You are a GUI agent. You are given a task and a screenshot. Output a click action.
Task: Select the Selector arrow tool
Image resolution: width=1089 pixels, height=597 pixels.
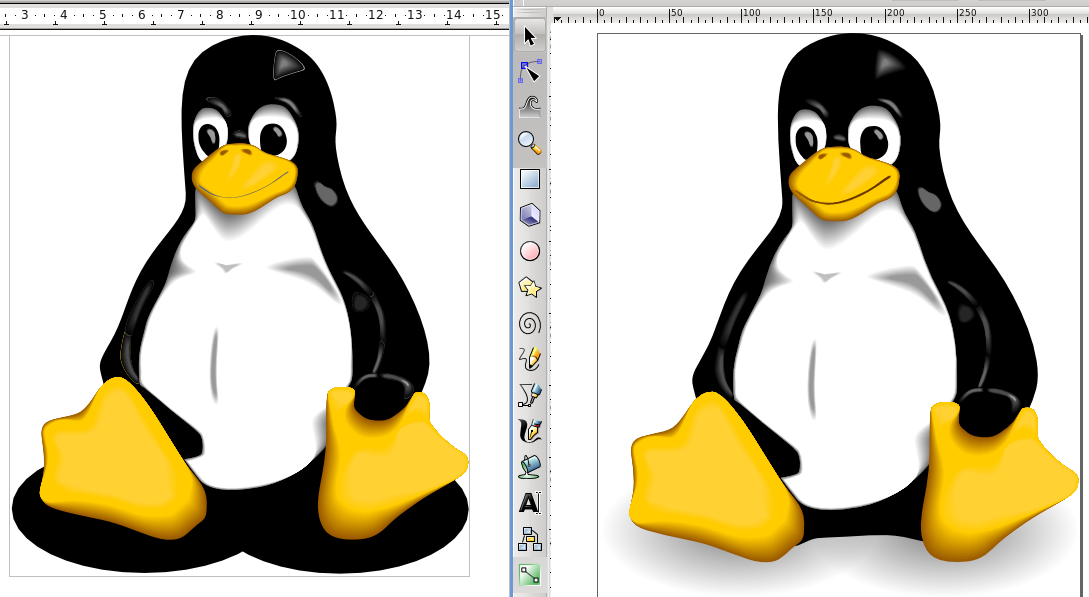tap(530, 36)
